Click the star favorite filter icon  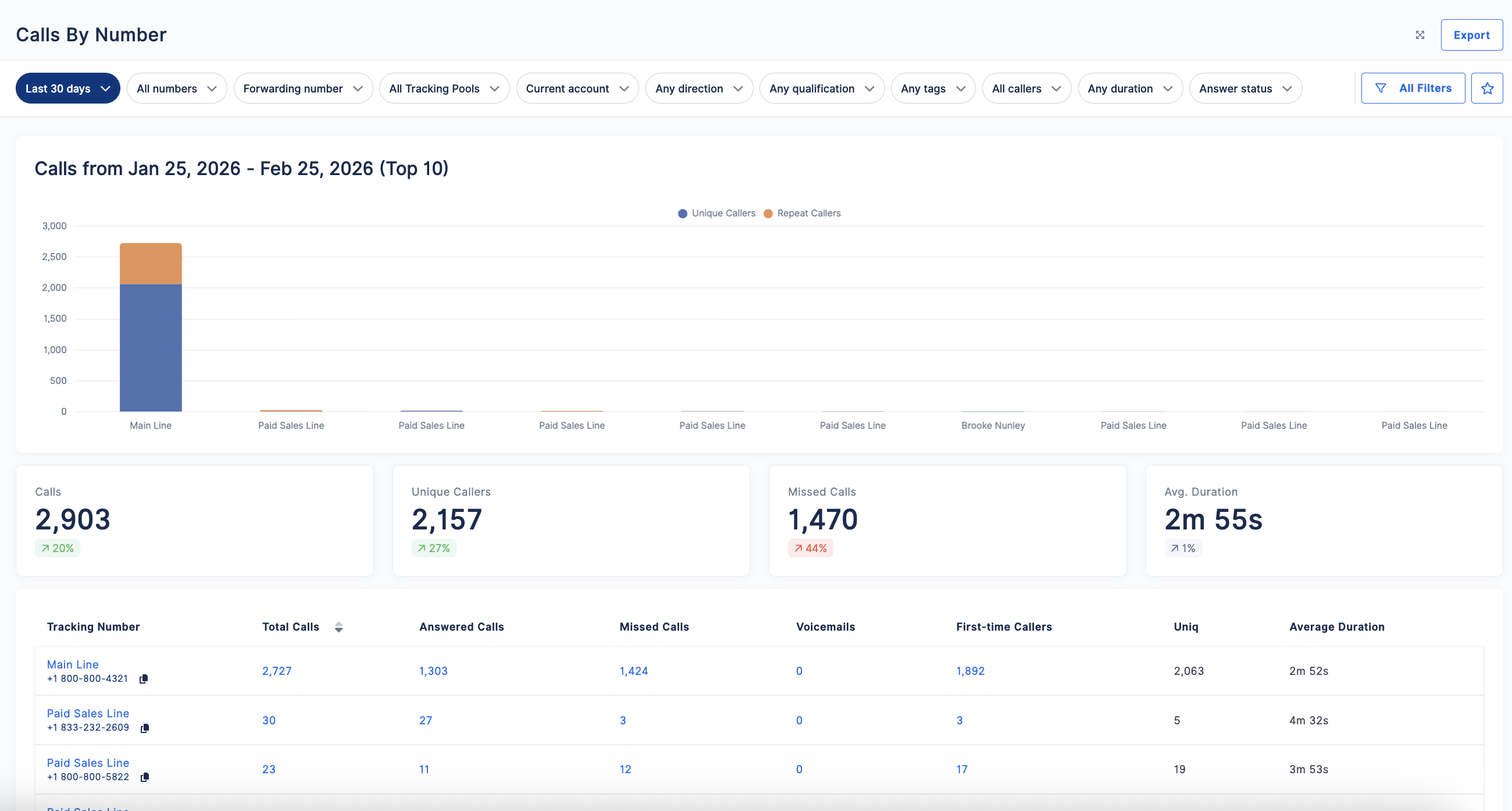1487,88
